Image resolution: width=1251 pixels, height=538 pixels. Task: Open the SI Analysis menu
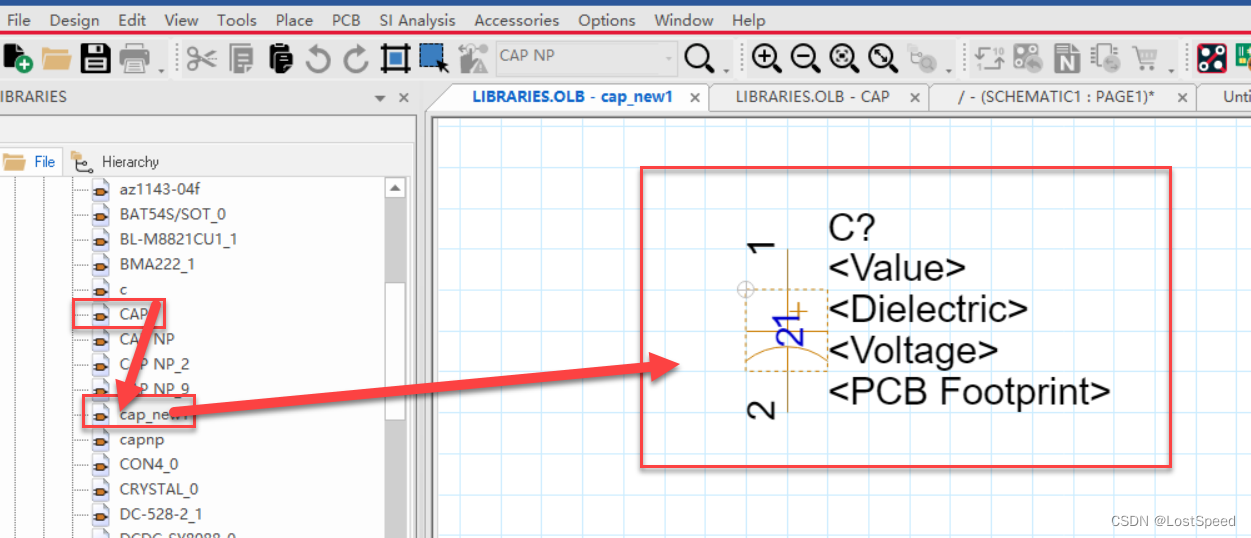pyautogui.click(x=417, y=20)
